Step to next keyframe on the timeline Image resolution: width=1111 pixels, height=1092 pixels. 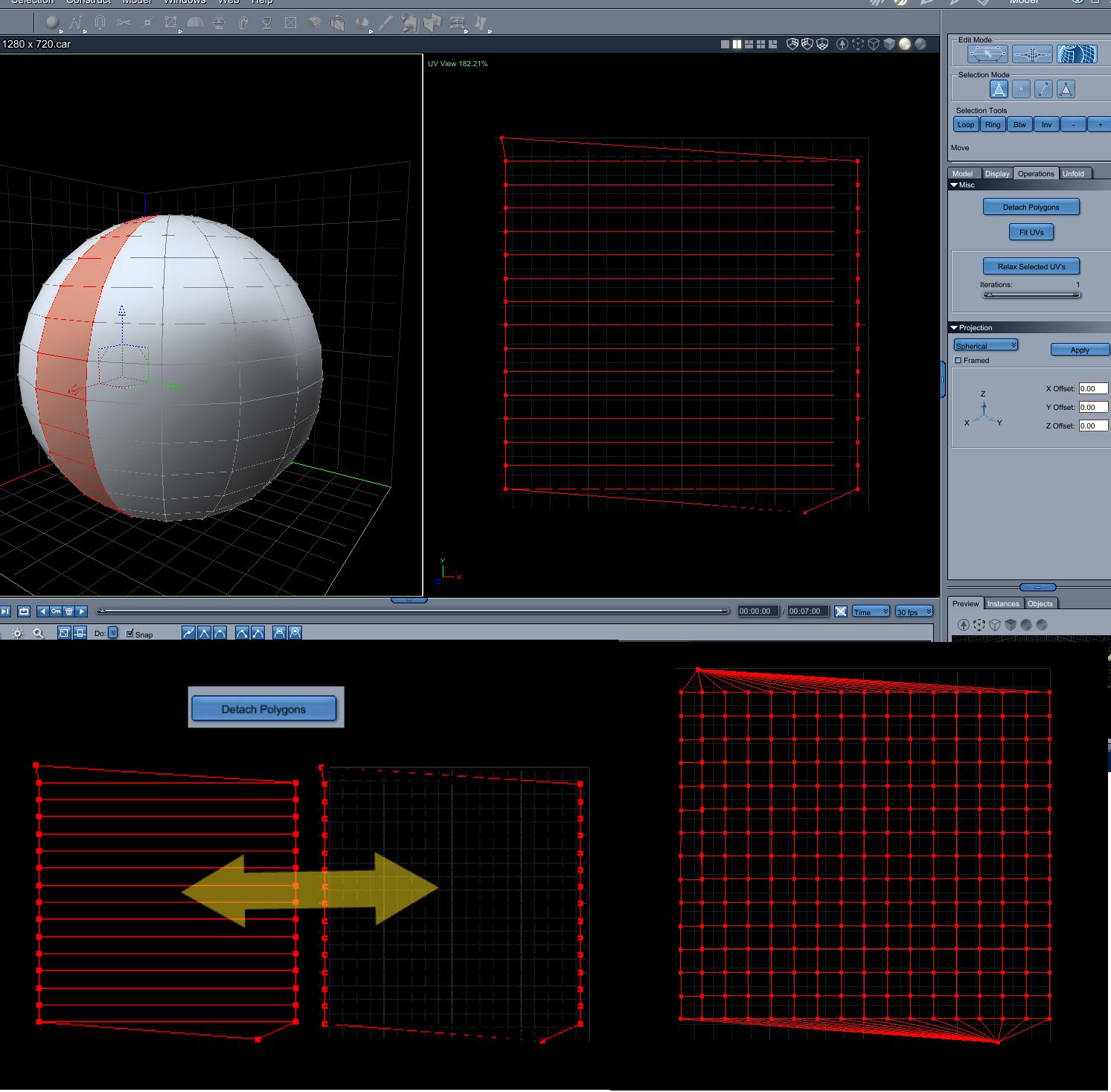tap(82, 611)
